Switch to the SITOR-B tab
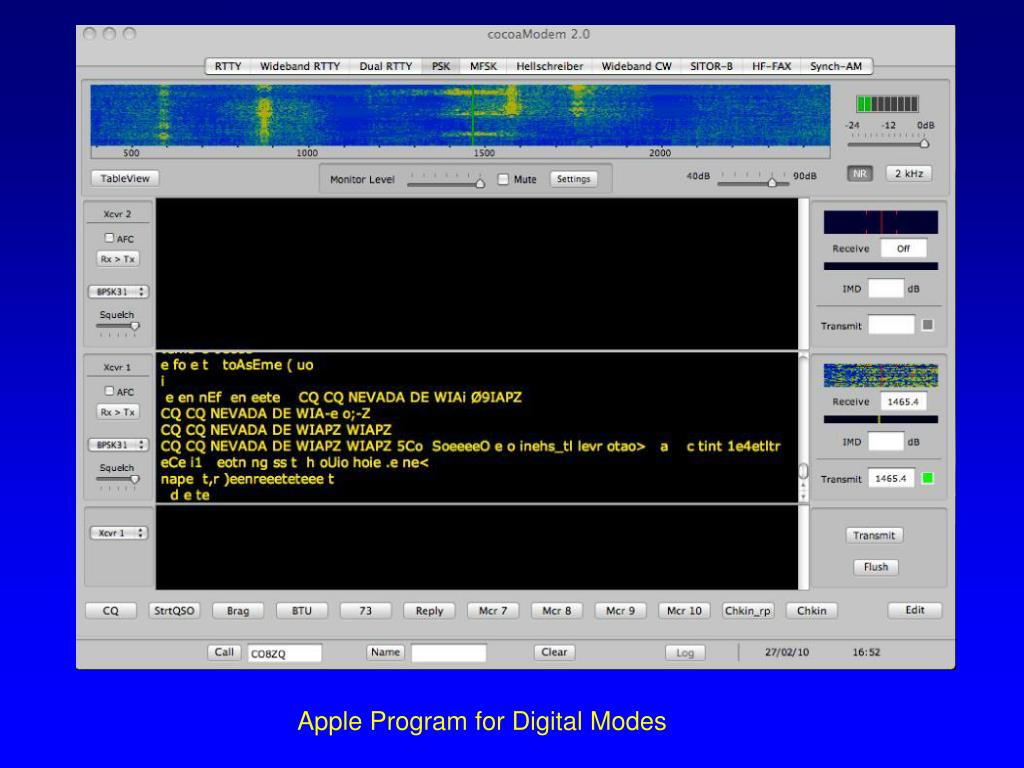This screenshot has width=1024, height=768. pos(711,66)
